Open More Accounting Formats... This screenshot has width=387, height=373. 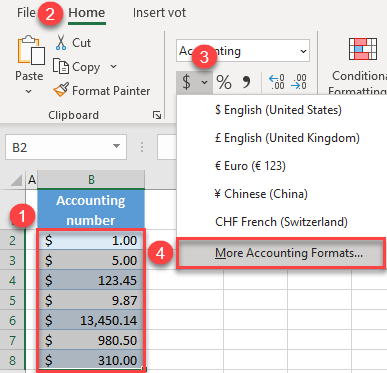point(281,253)
